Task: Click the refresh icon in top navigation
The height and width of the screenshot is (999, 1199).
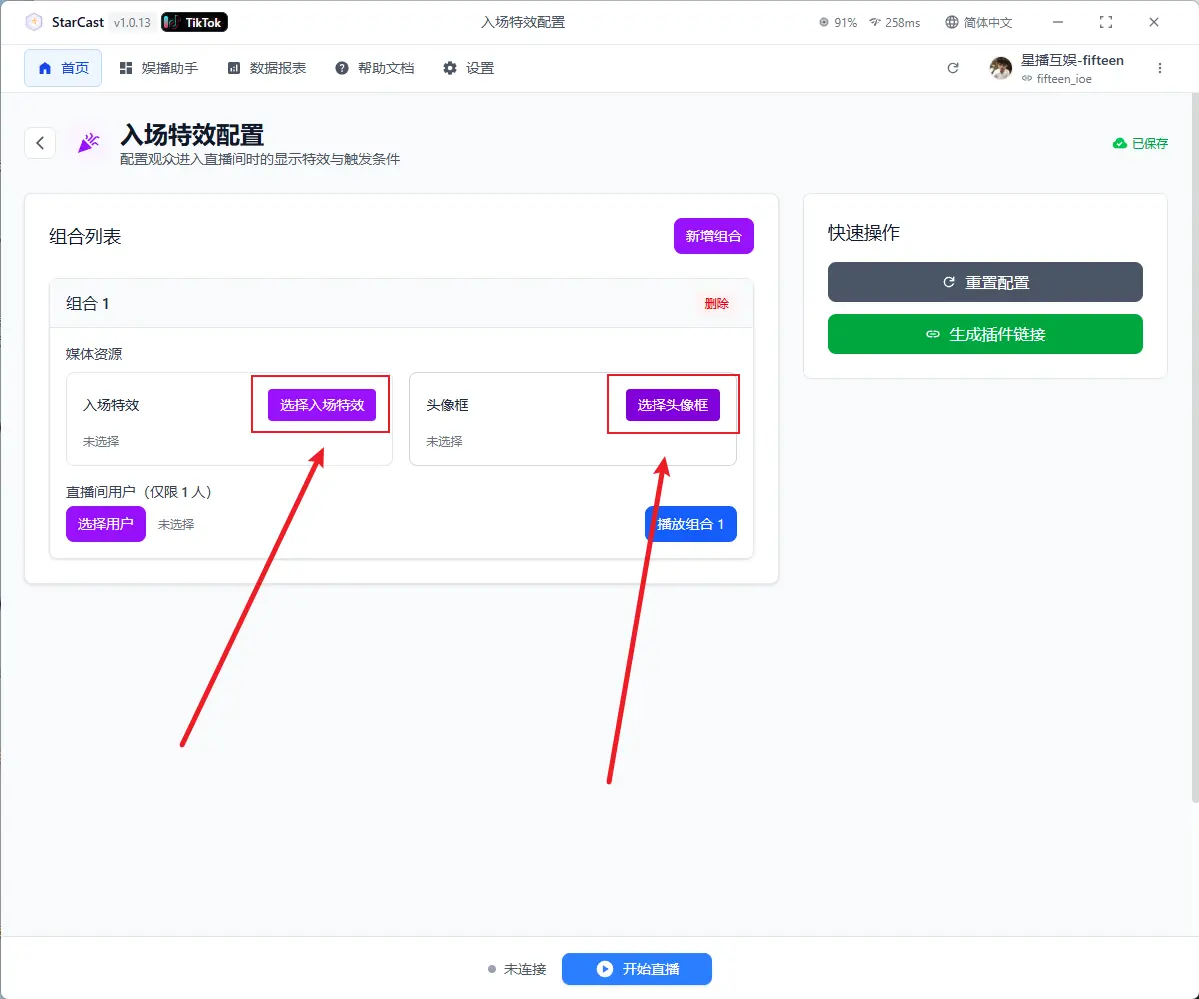Action: [953, 68]
